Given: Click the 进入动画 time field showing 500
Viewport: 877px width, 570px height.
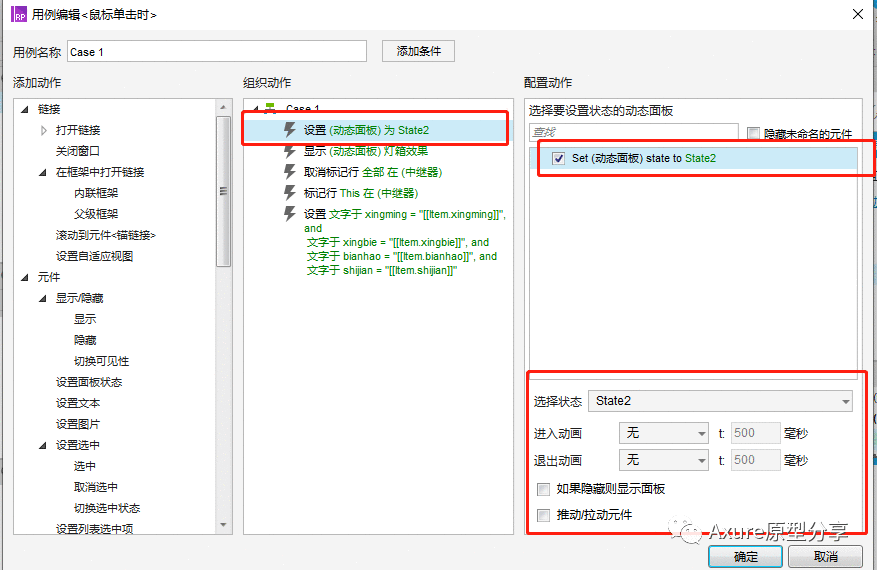Looking at the screenshot, I should tap(755, 433).
